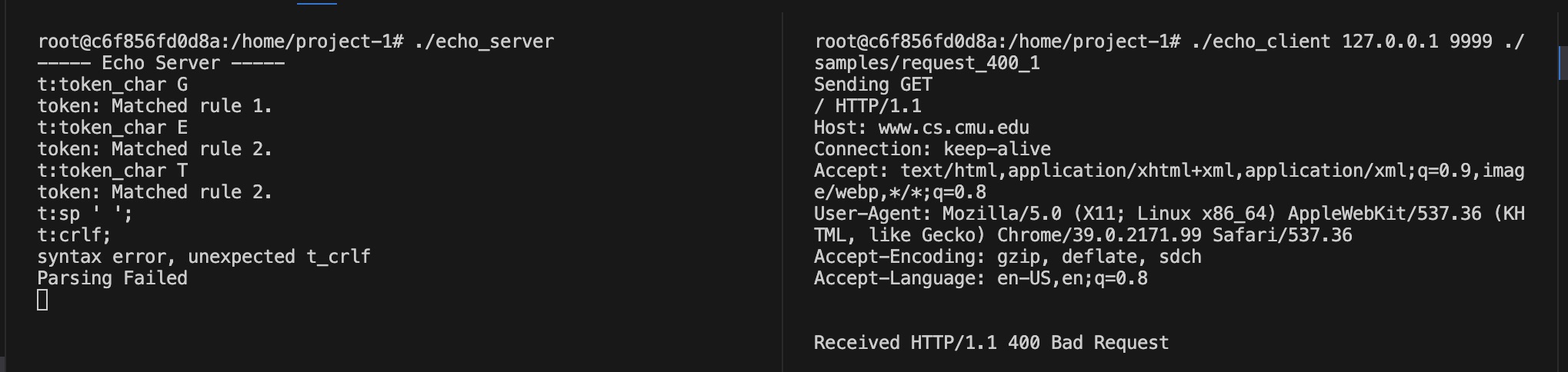
Task: Click the www.cs.cmu.edu host link
Action: tap(953, 128)
